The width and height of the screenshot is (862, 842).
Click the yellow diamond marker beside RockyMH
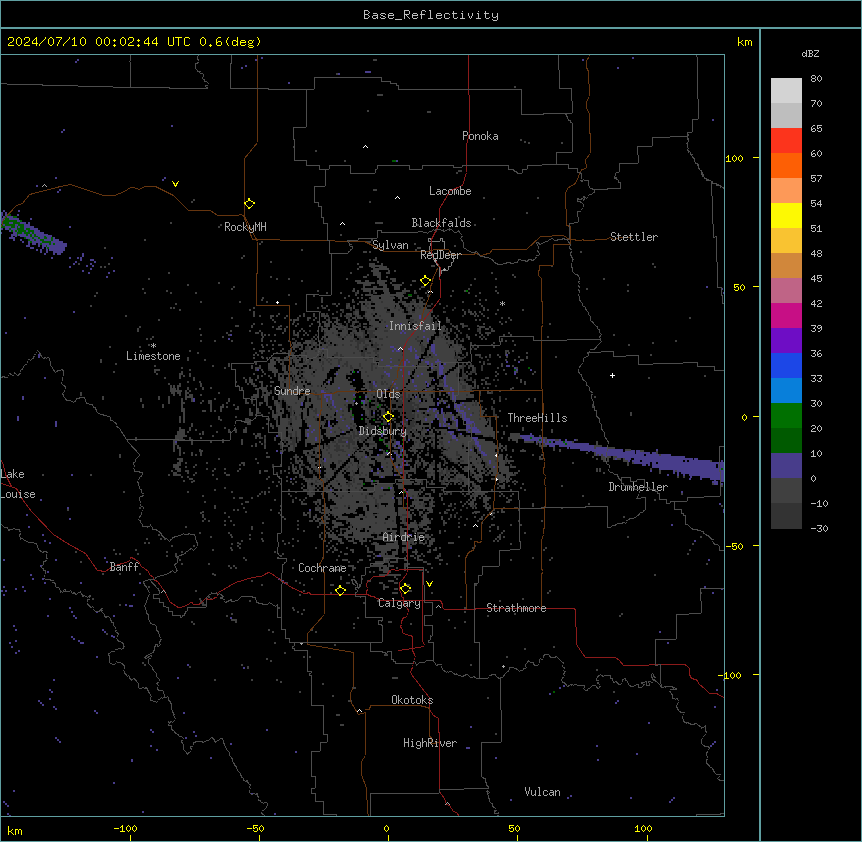click(x=250, y=204)
